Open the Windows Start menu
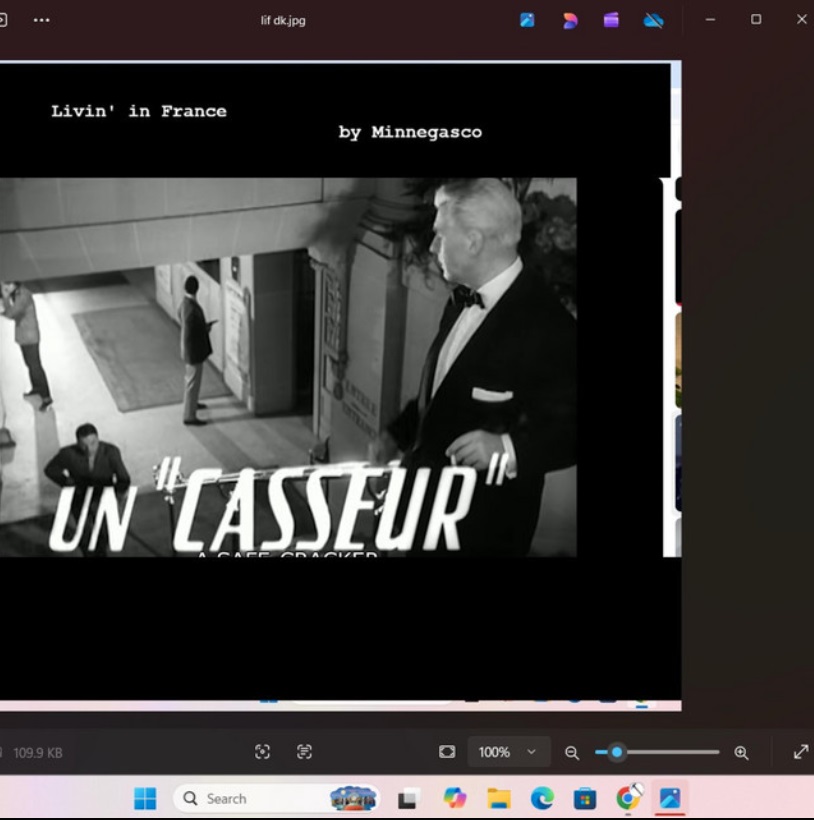814x820 pixels. 145,799
